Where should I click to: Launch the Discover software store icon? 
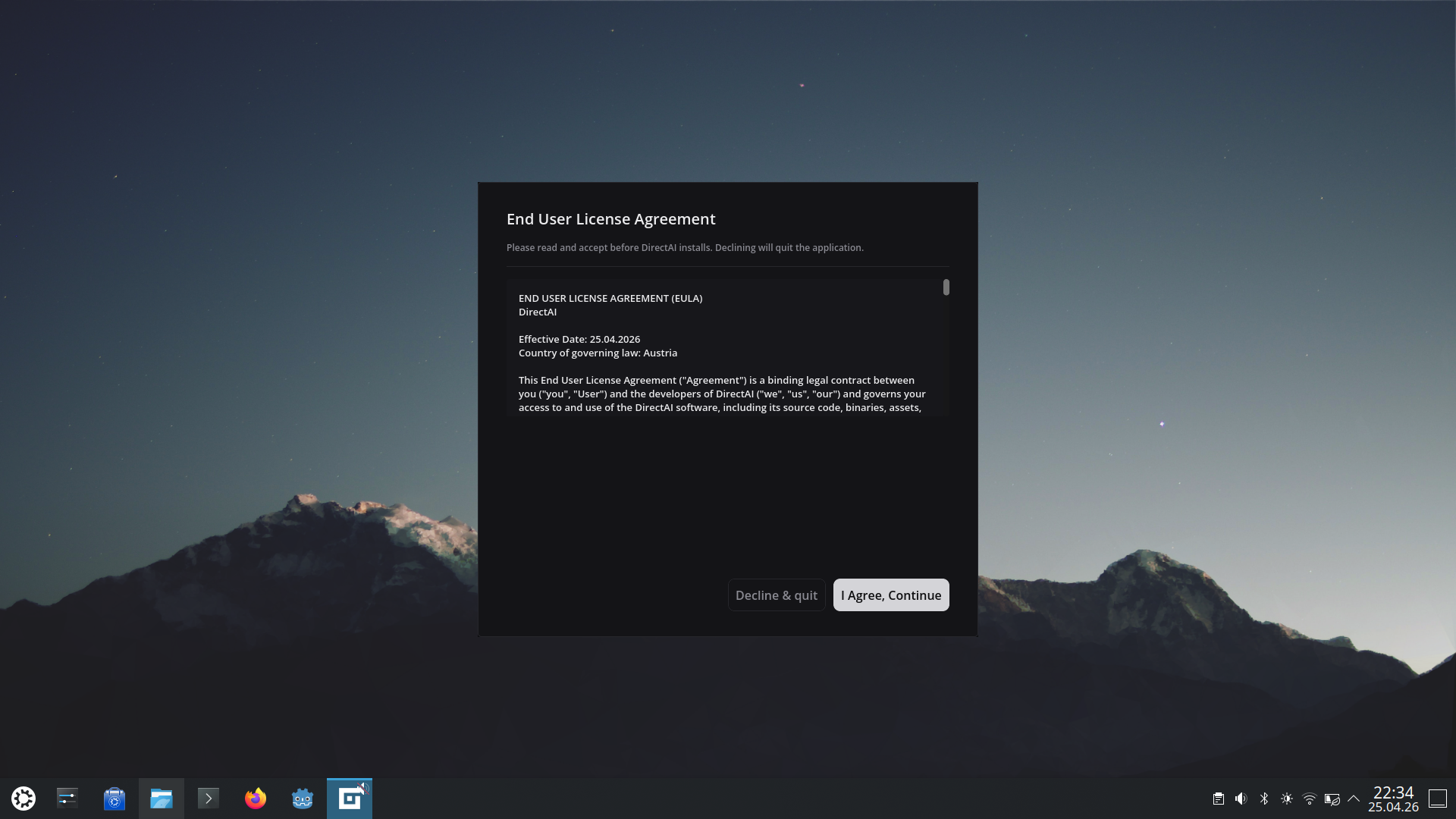point(115,799)
